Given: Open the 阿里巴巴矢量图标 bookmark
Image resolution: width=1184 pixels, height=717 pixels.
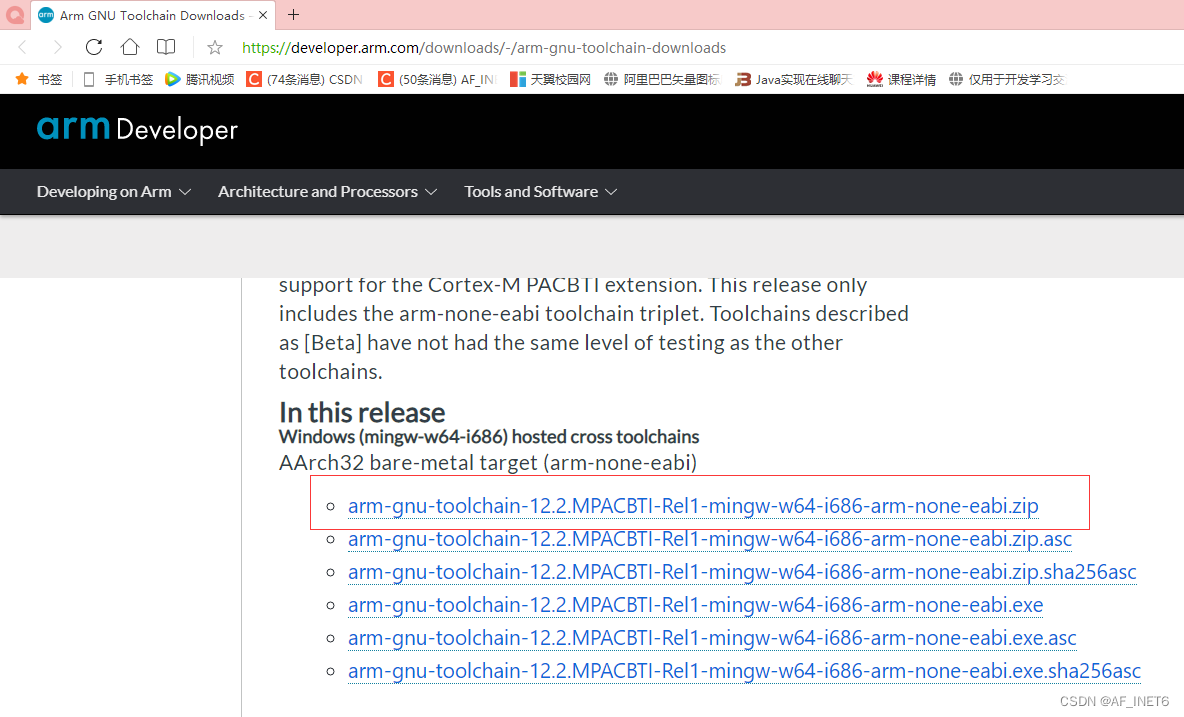Looking at the screenshot, I should tap(662, 79).
